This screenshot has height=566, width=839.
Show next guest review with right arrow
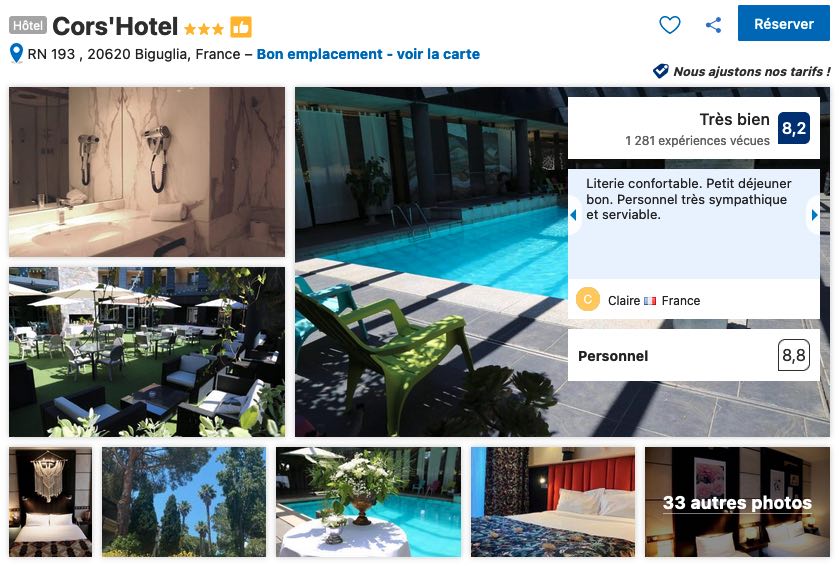point(814,215)
